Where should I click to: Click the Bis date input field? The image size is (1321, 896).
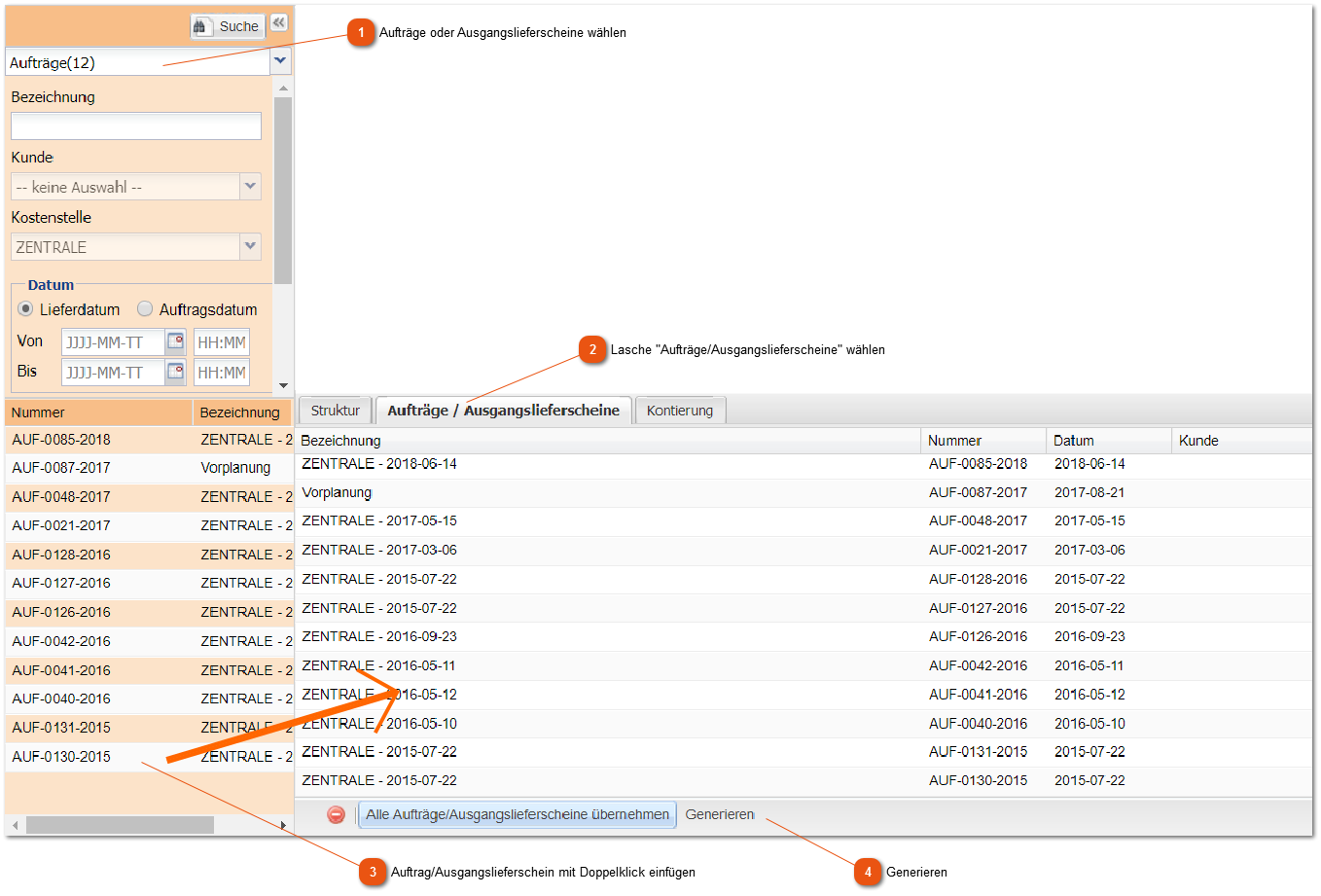point(113,373)
